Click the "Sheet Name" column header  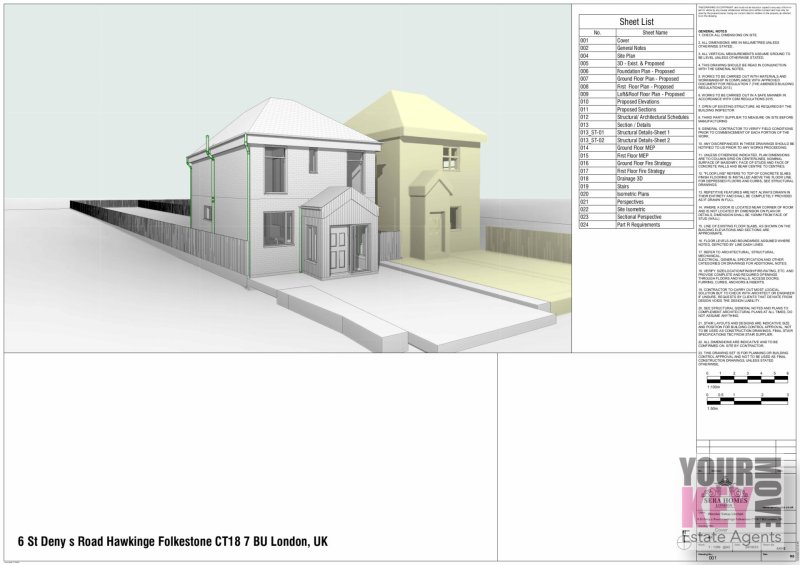[x=655, y=33]
